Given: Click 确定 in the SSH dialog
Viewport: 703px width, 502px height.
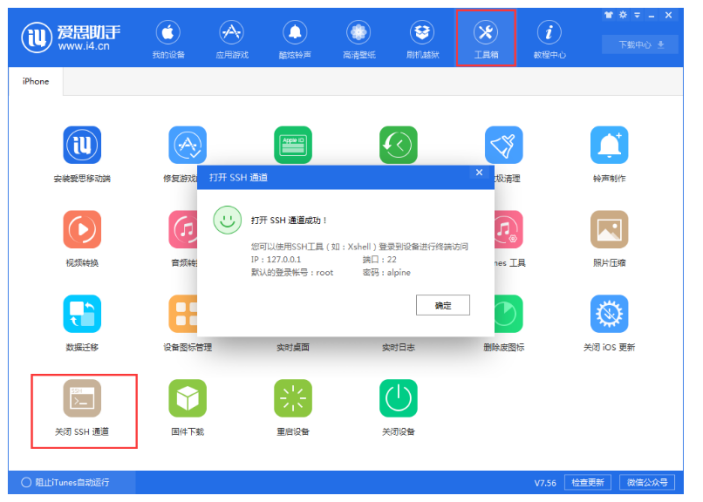Looking at the screenshot, I should (443, 305).
